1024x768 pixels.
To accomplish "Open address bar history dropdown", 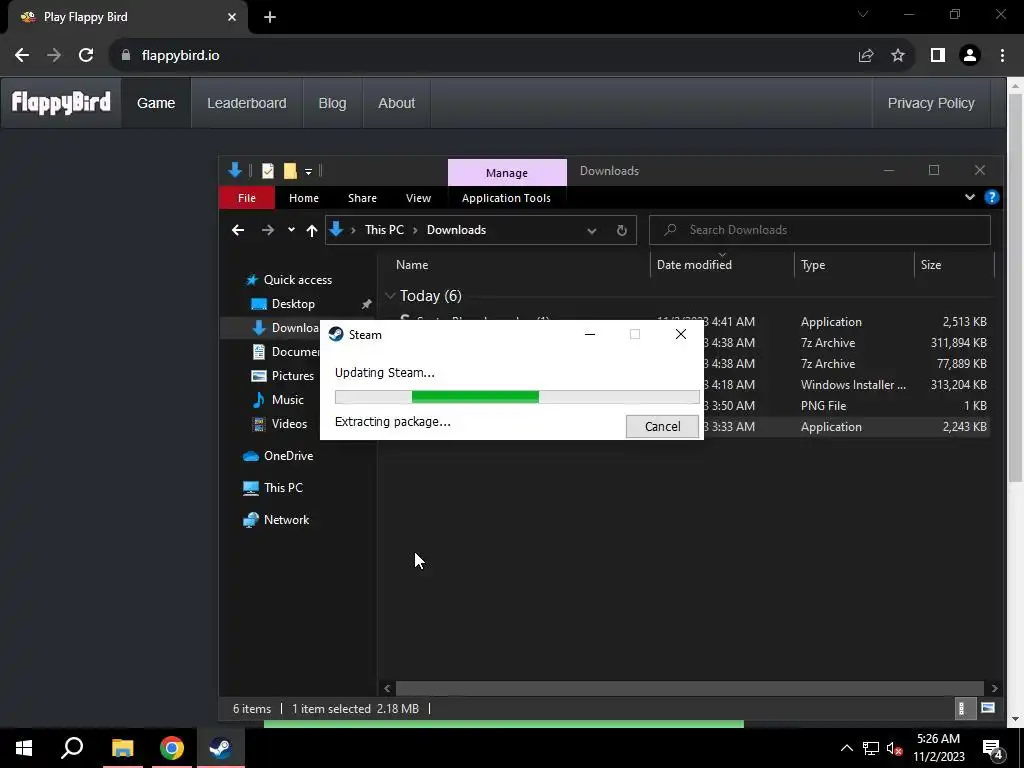I will (x=592, y=231).
